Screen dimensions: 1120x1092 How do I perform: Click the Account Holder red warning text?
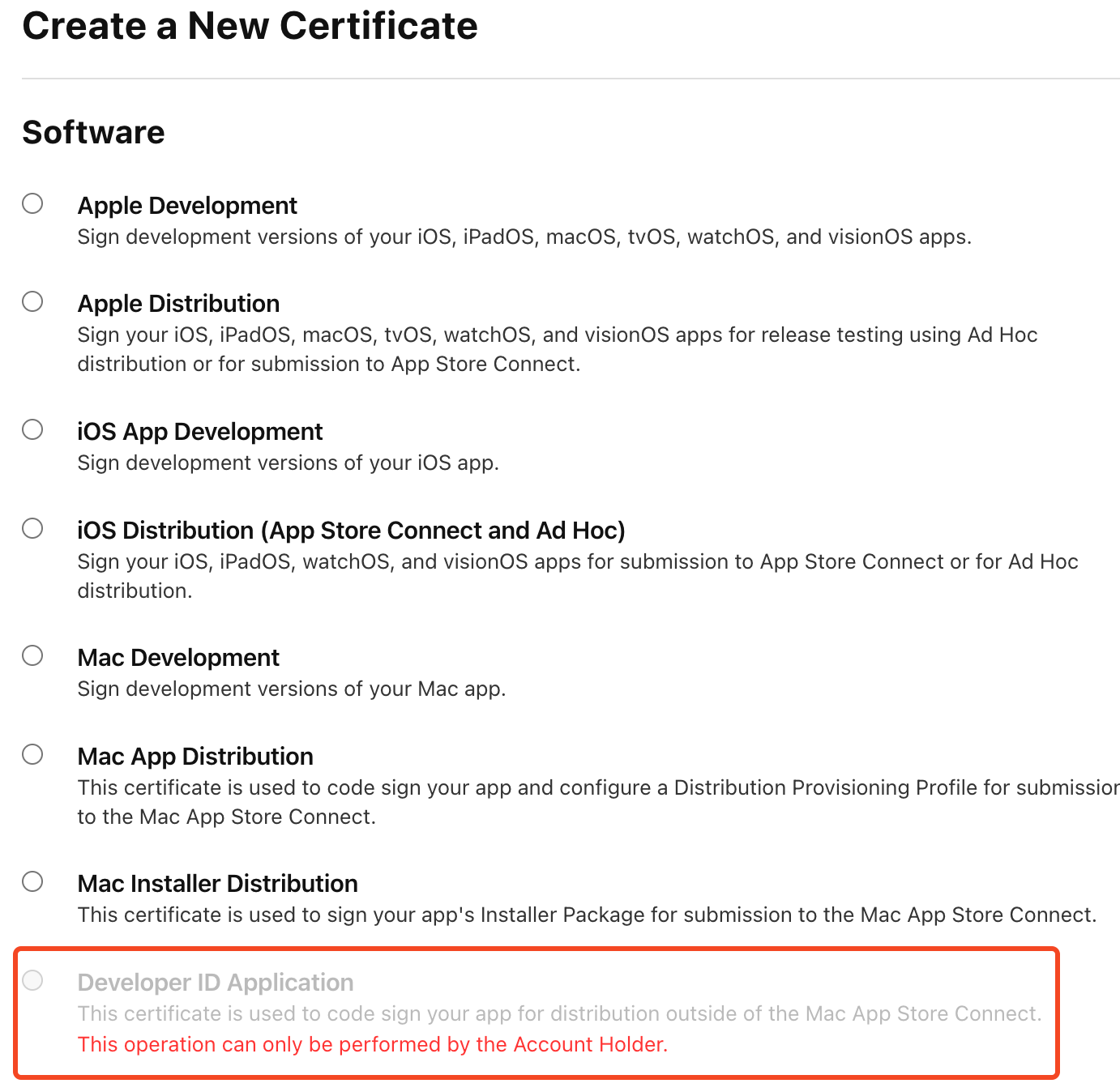click(x=373, y=1044)
